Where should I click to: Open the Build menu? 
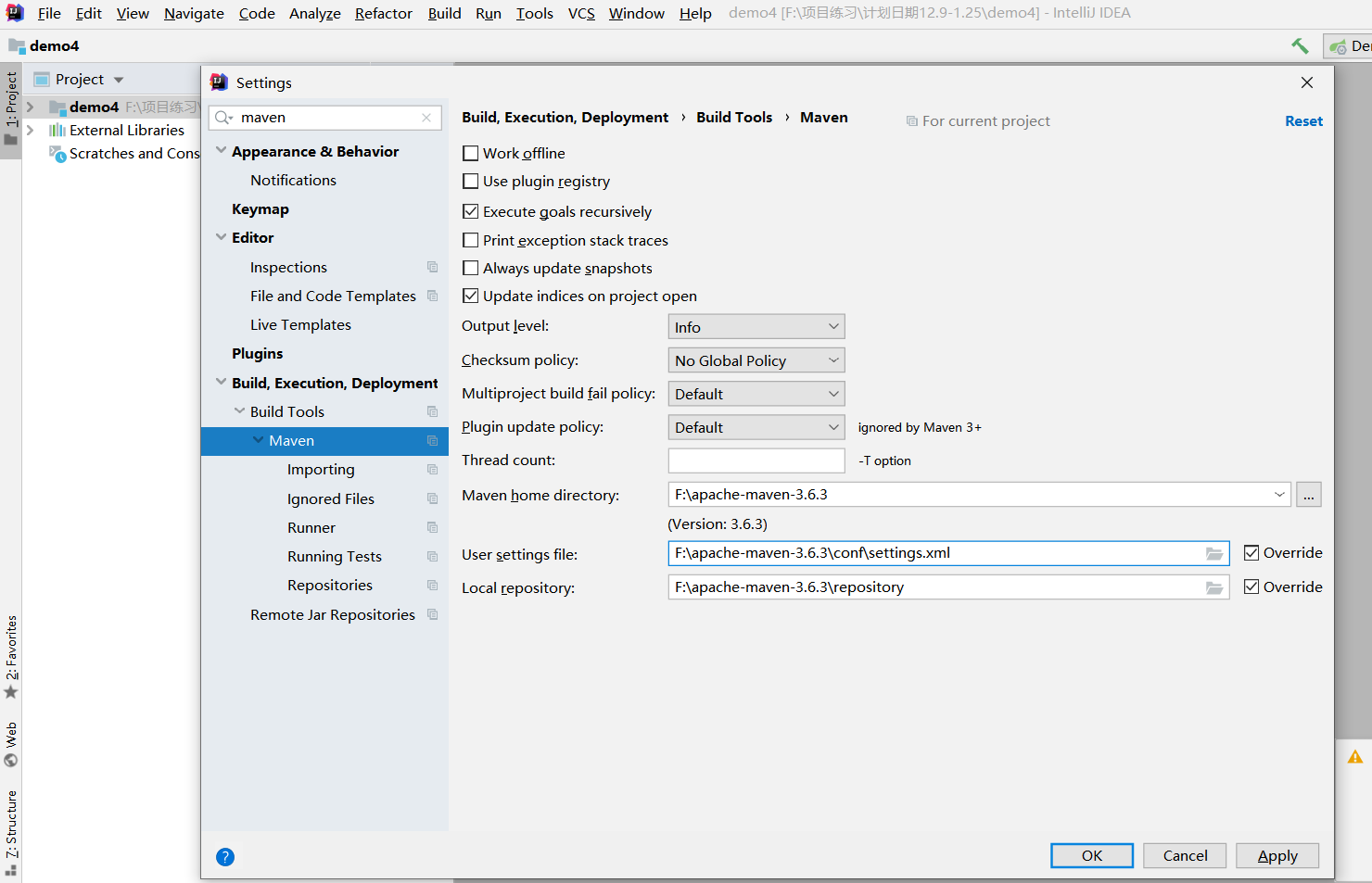445,13
